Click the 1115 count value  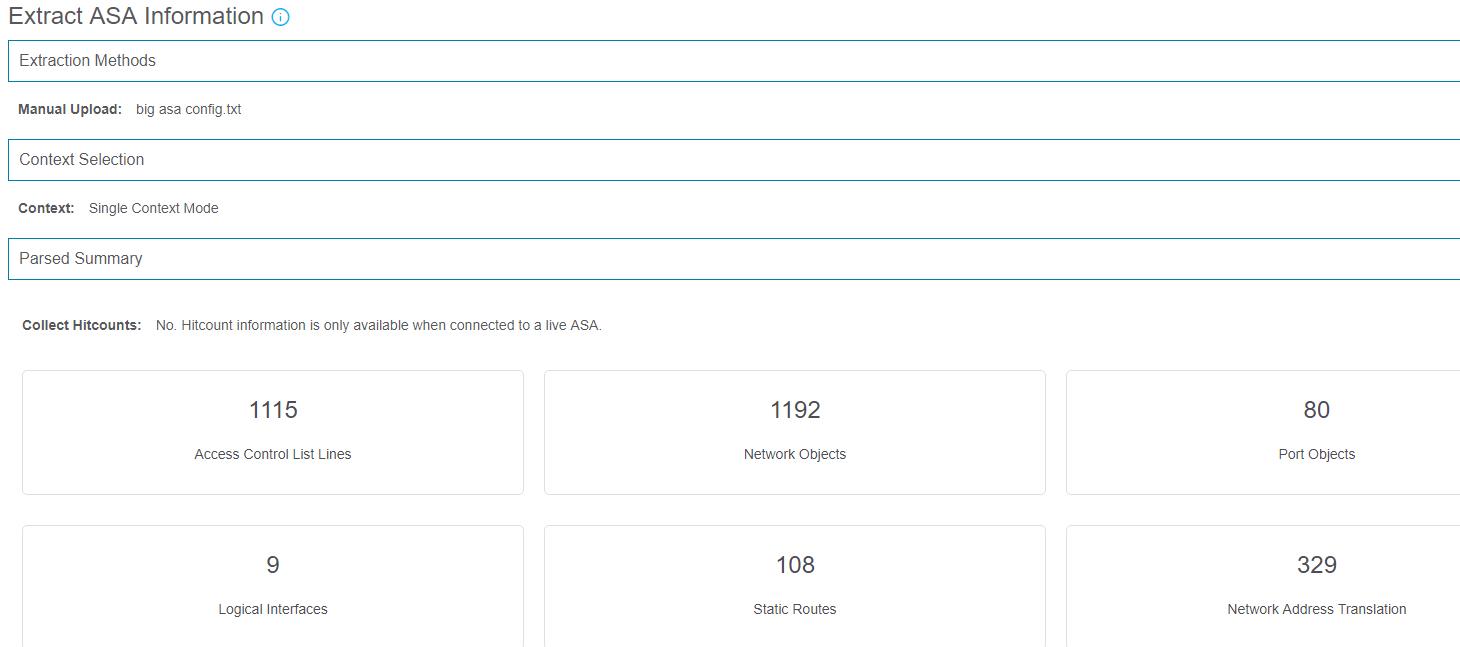coord(273,410)
